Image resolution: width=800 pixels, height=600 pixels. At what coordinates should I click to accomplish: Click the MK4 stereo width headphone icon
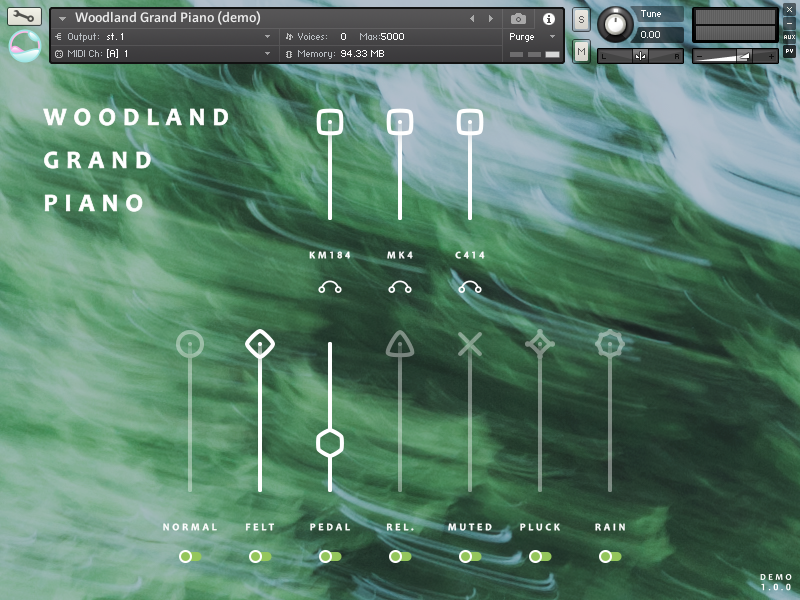pos(399,287)
